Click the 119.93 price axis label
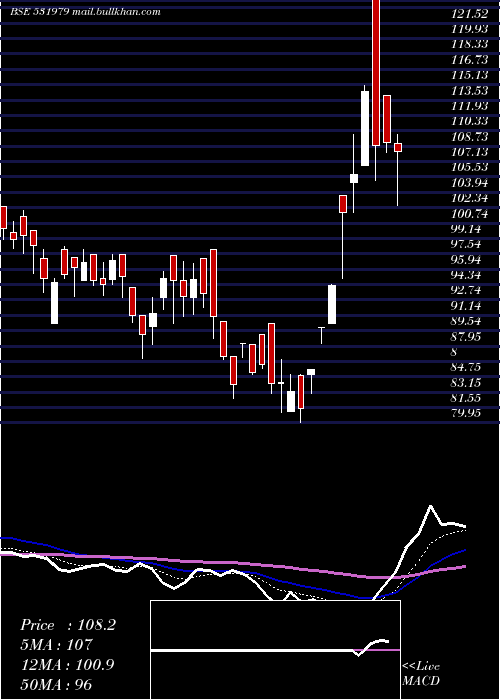 (470, 29)
